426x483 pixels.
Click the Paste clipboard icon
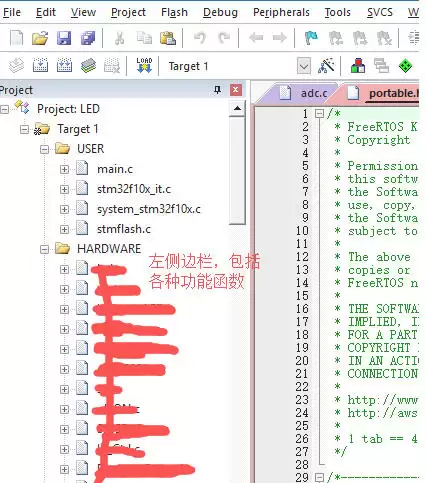coord(168,38)
